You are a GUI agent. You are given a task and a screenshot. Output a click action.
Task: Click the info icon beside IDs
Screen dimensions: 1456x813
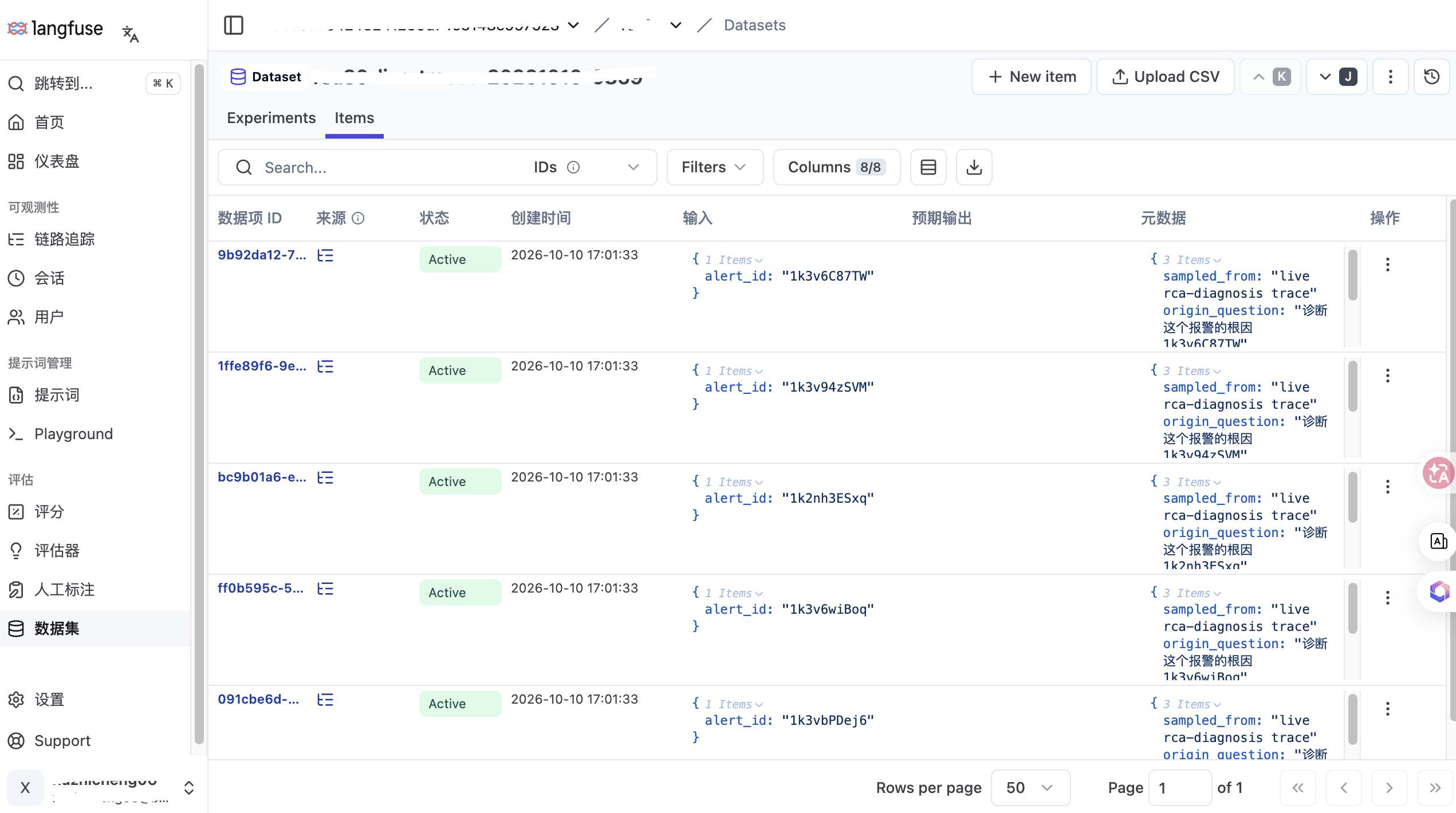(x=573, y=167)
